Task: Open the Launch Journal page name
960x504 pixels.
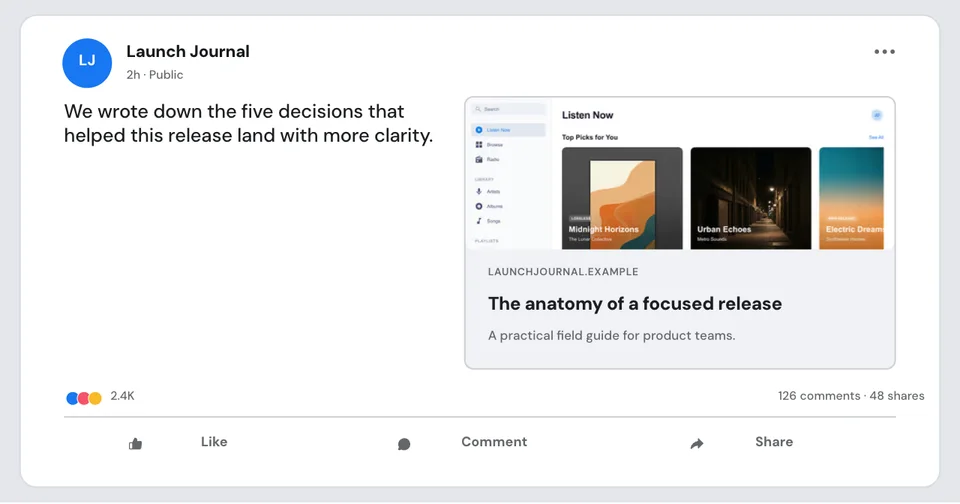Action: 188,51
